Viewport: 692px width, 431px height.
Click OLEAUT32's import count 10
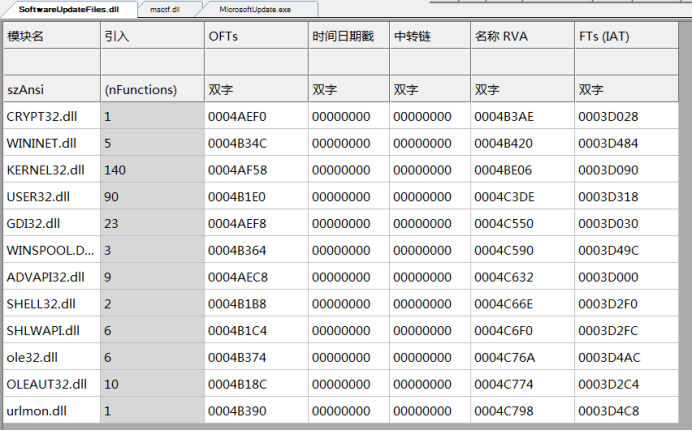[x=152, y=384]
